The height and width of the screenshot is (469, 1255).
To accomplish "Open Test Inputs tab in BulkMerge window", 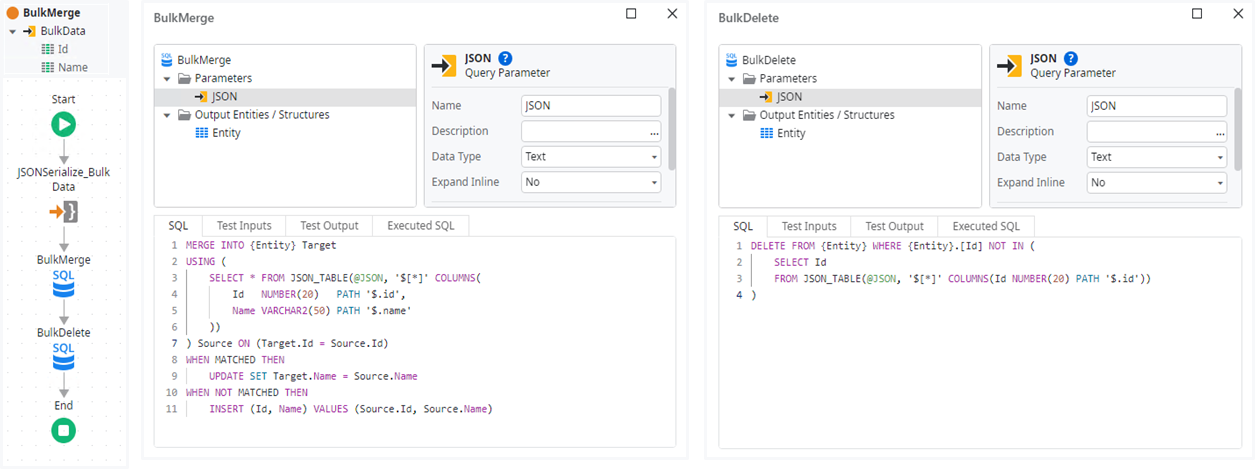I will pyautogui.click(x=244, y=226).
